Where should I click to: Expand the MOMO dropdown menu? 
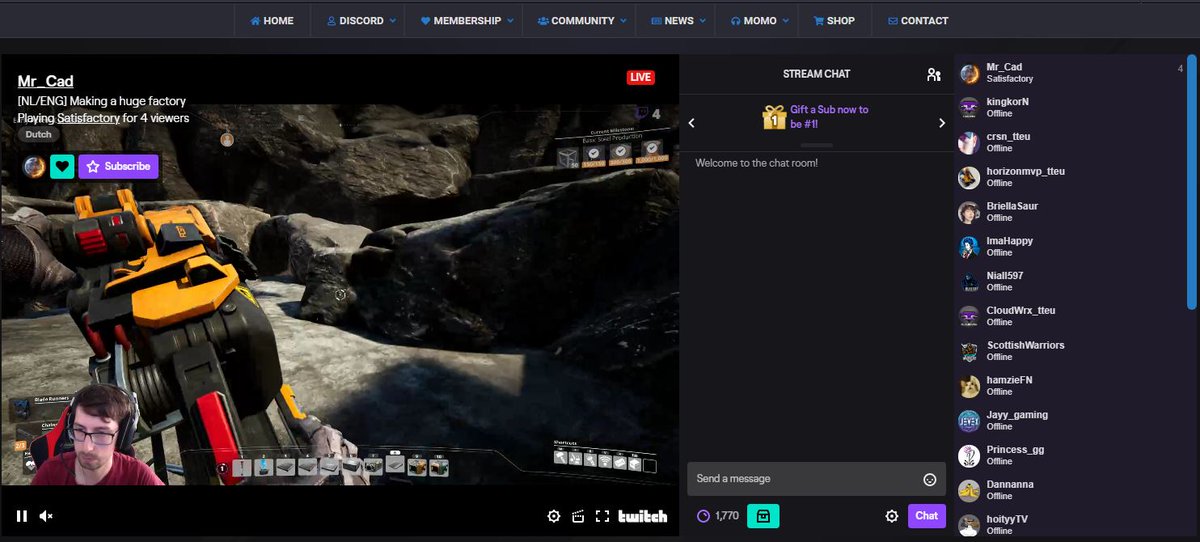(x=760, y=21)
